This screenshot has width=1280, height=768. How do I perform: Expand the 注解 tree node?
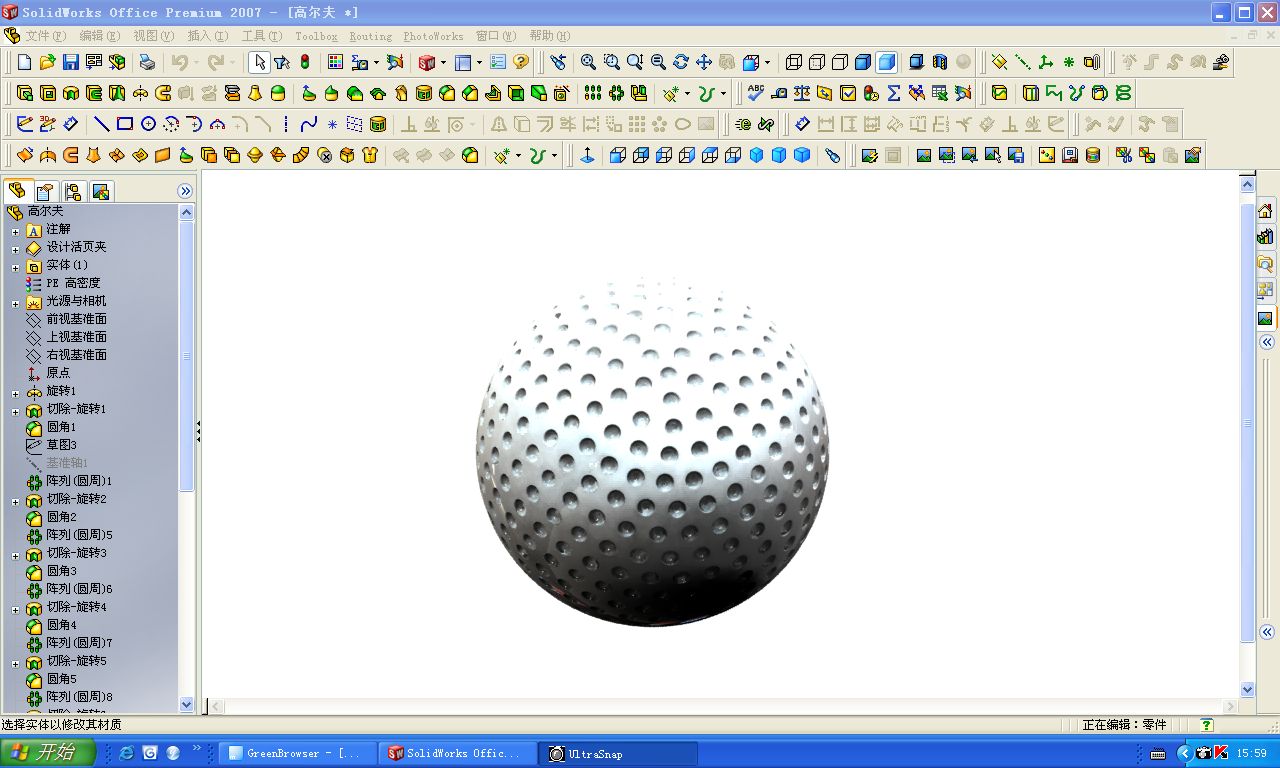[15, 231]
